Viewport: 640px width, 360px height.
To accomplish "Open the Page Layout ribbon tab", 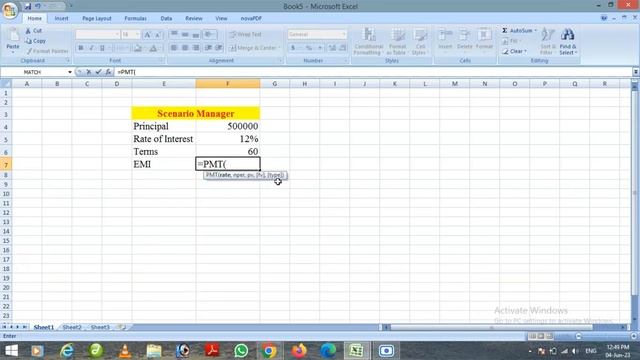I will (x=97, y=18).
